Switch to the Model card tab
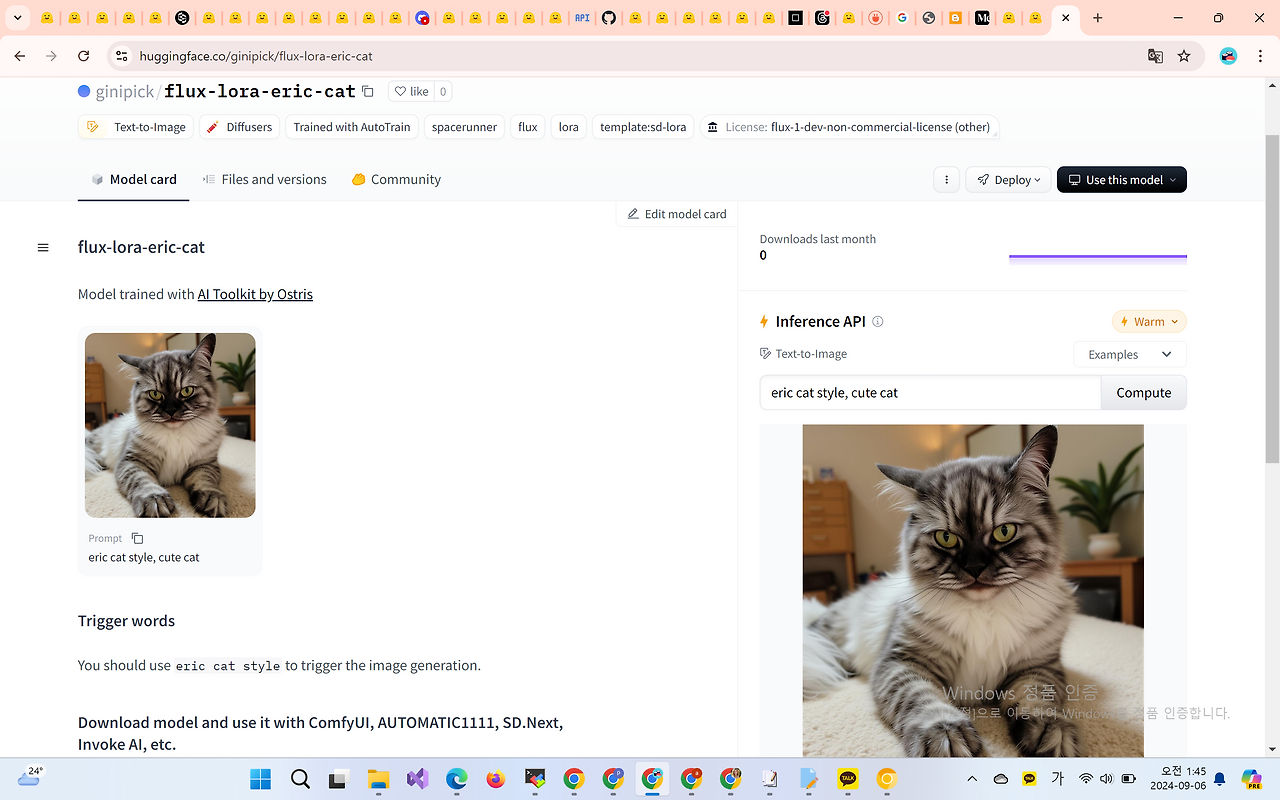This screenshot has width=1280, height=800. (133, 180)
